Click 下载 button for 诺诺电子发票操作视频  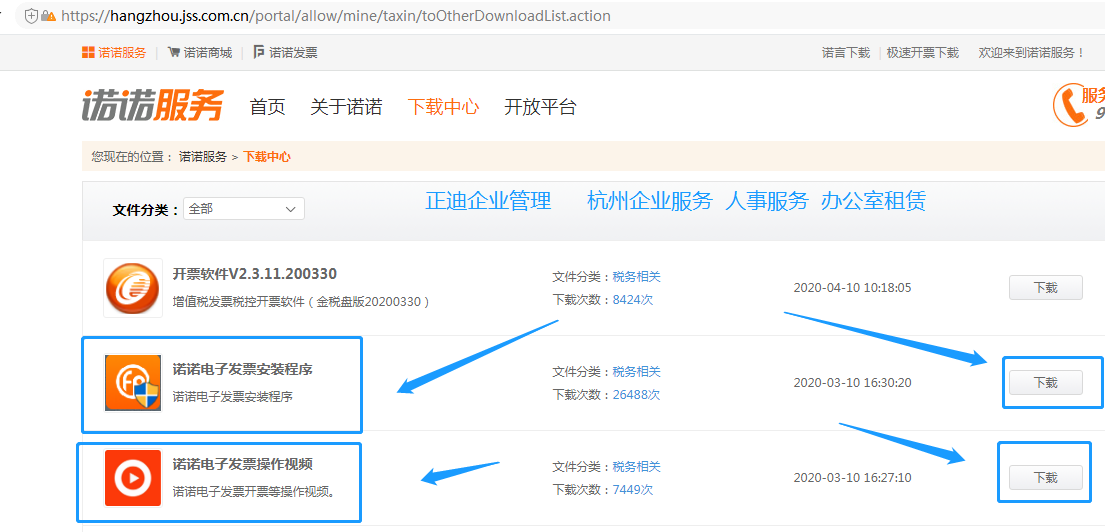[x=1046, y=478]
